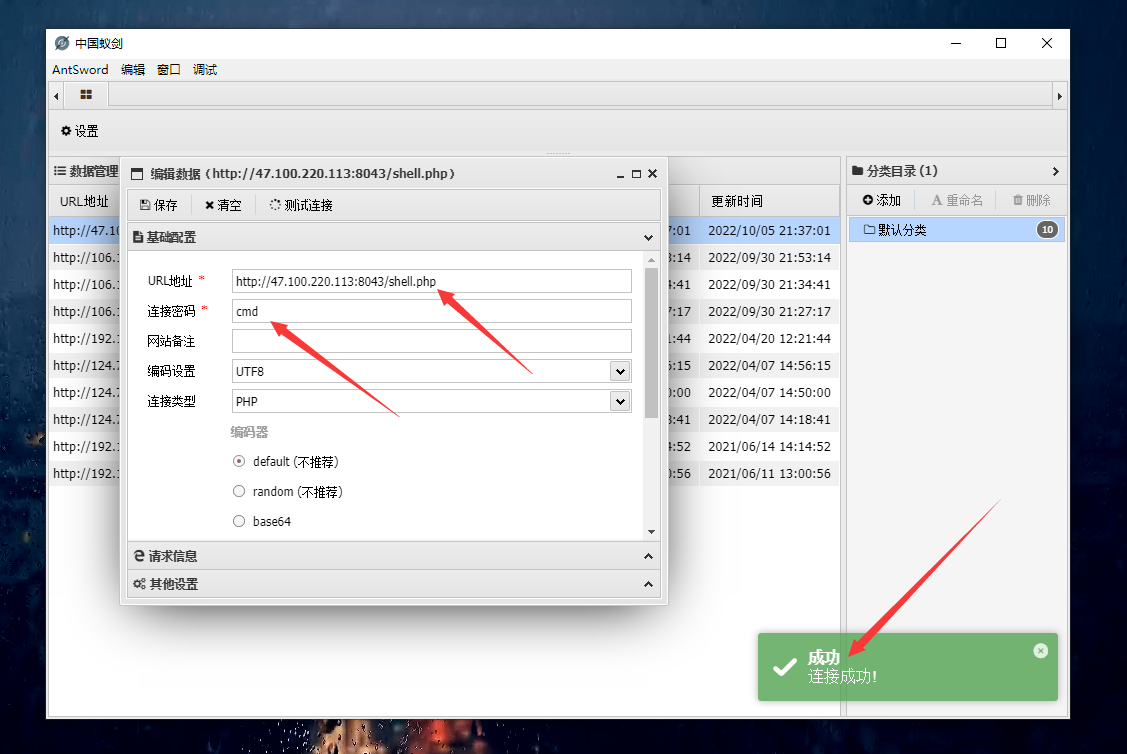Screen dimensions: 1127x754
Task: Click the 重命名 category button
Action: (x=957, y=200)
